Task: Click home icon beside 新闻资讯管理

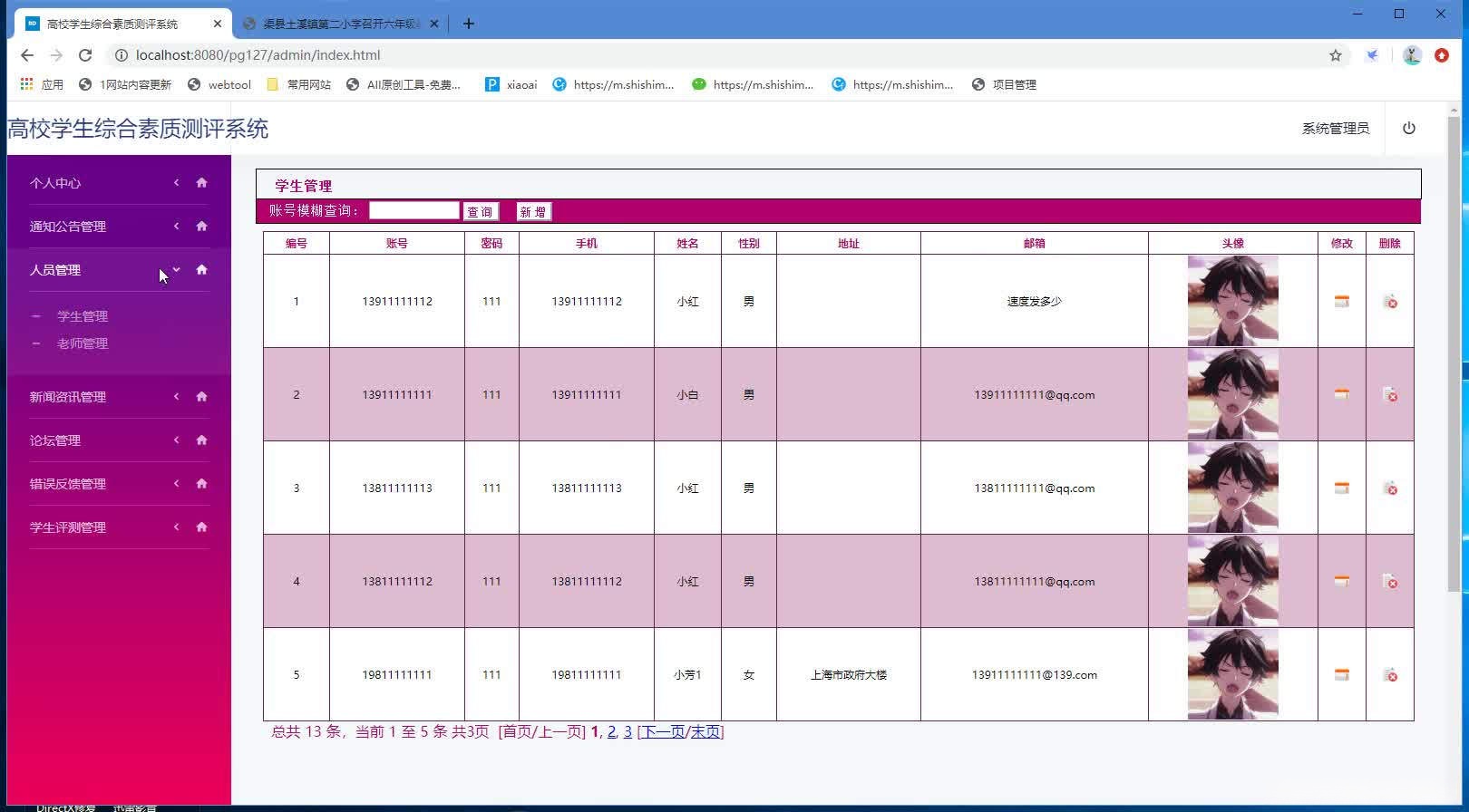Action: pyautogui.click(x=201, y=397)
